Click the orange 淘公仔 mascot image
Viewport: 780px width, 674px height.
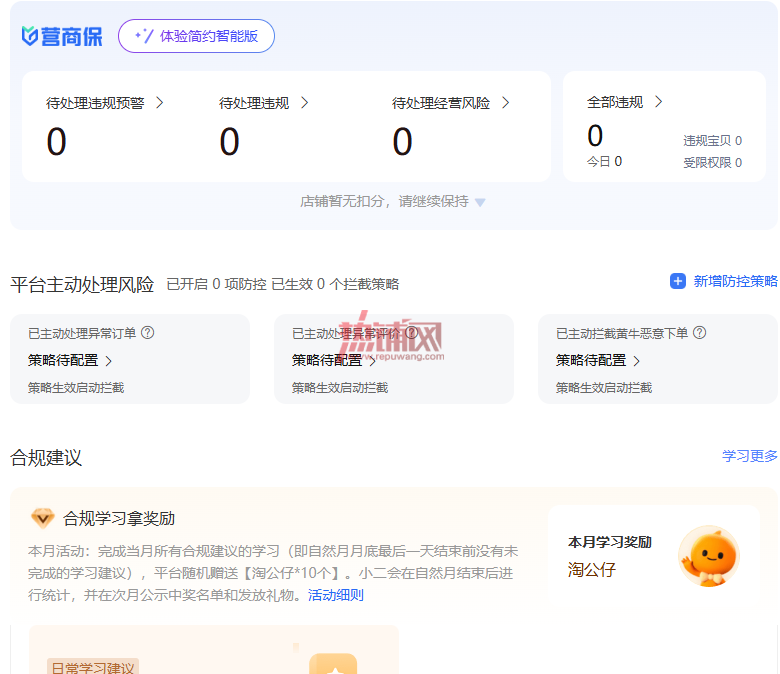pyautogui.click(x=709, y=556)
